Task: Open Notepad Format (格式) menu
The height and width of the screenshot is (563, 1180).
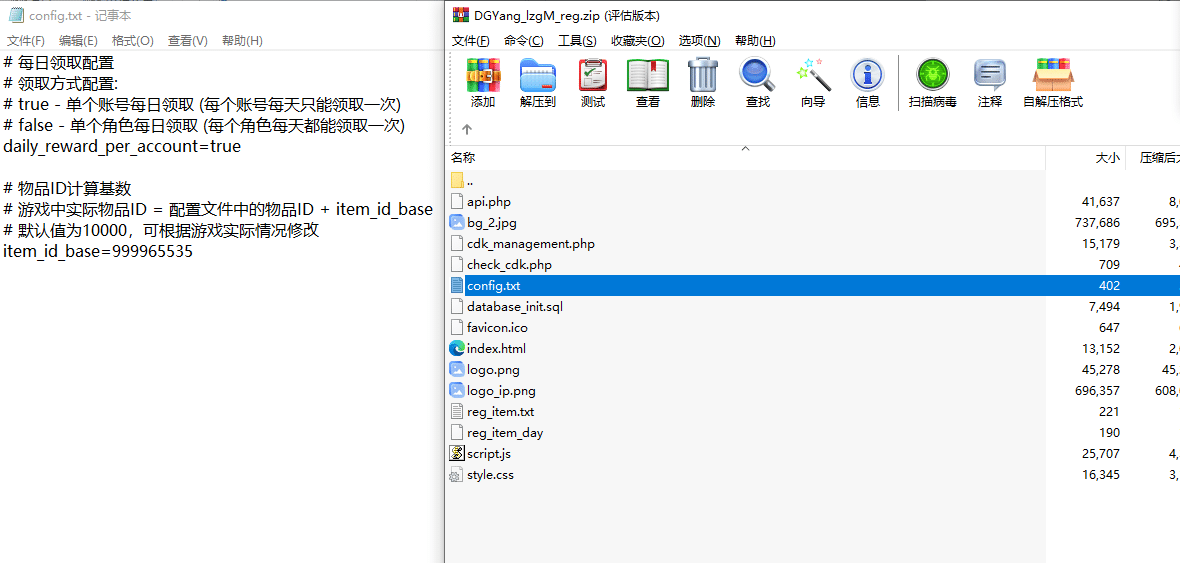Action: tap(132, 41)
